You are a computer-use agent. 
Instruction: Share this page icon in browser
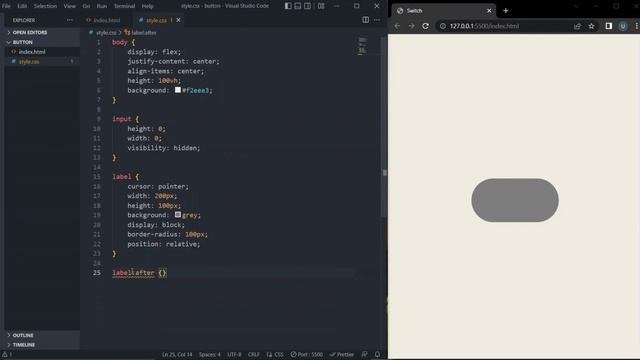(x=577, y=26)
